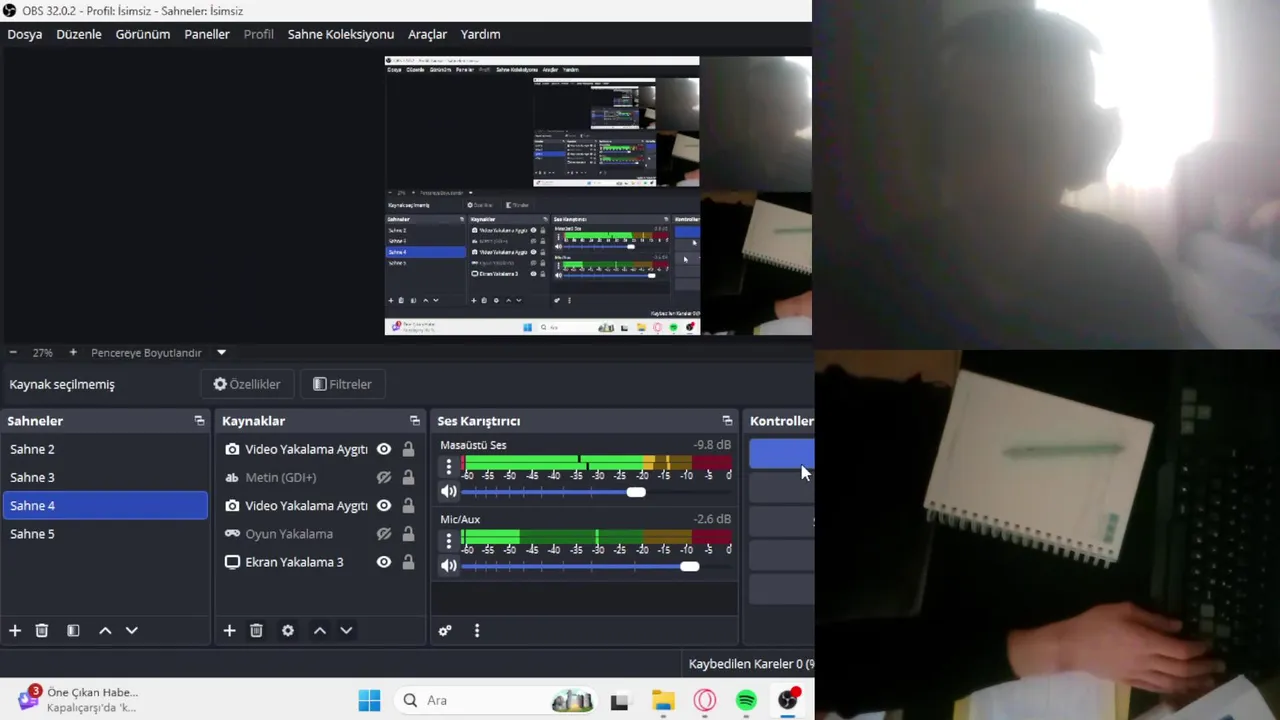
Task: Delete selected scene using Sahneler trash icon
Action: (x=42, y=631)
